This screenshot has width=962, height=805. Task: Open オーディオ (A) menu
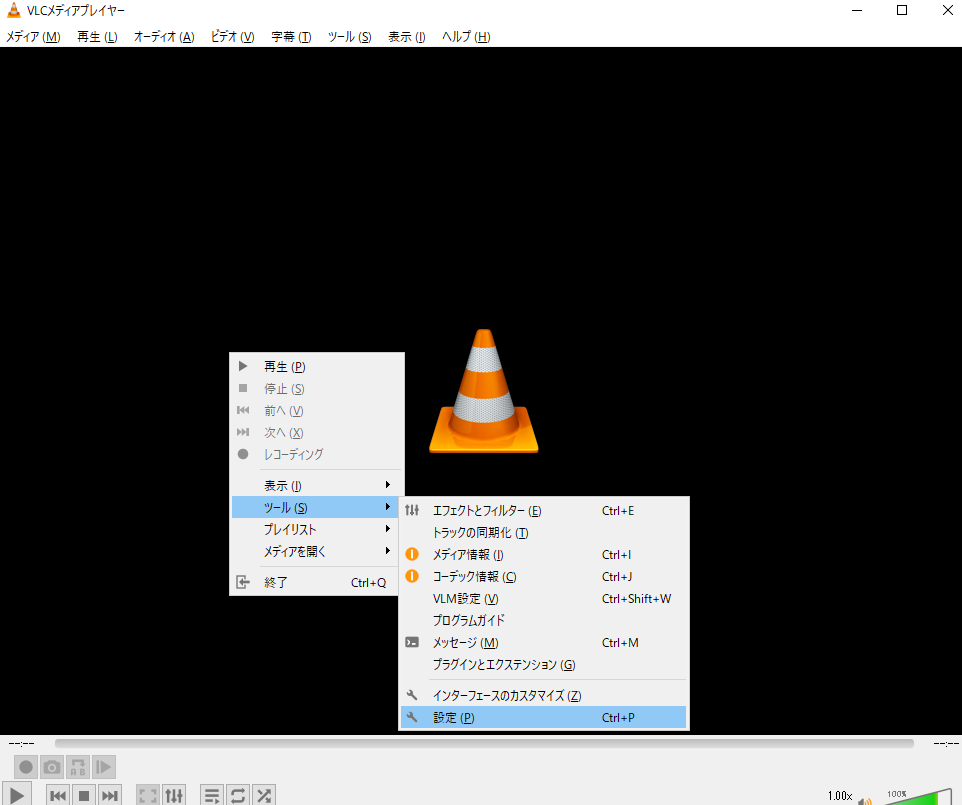[164, 37]
